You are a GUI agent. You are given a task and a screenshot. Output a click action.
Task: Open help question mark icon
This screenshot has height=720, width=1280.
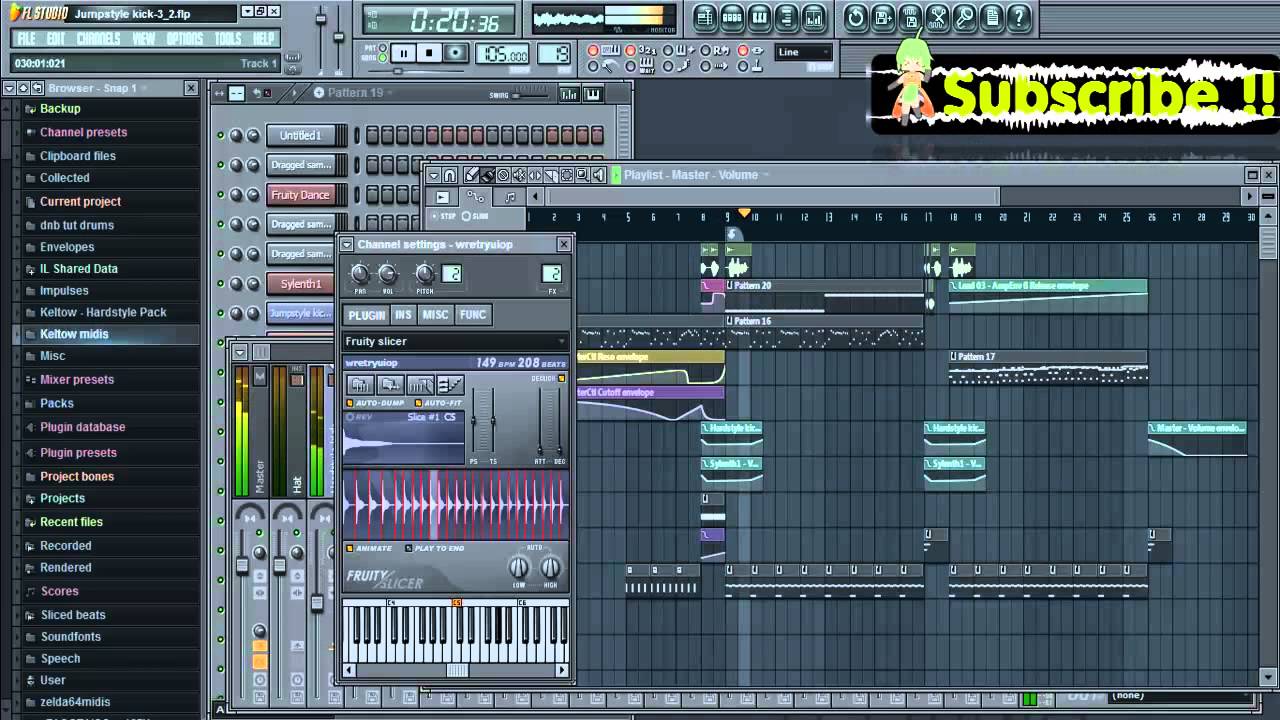[x=1018, y=17]
